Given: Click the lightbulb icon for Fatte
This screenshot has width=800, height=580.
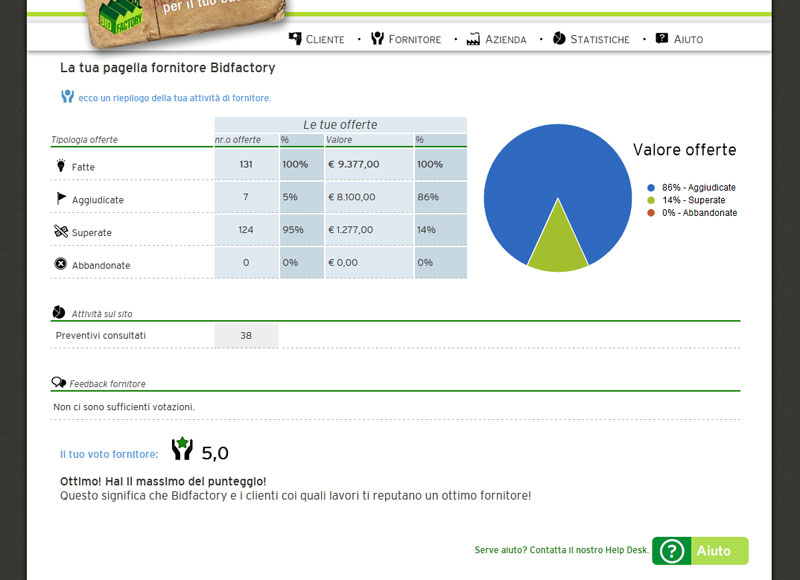Looking at the screenshot, I should [x=61, y=165].
